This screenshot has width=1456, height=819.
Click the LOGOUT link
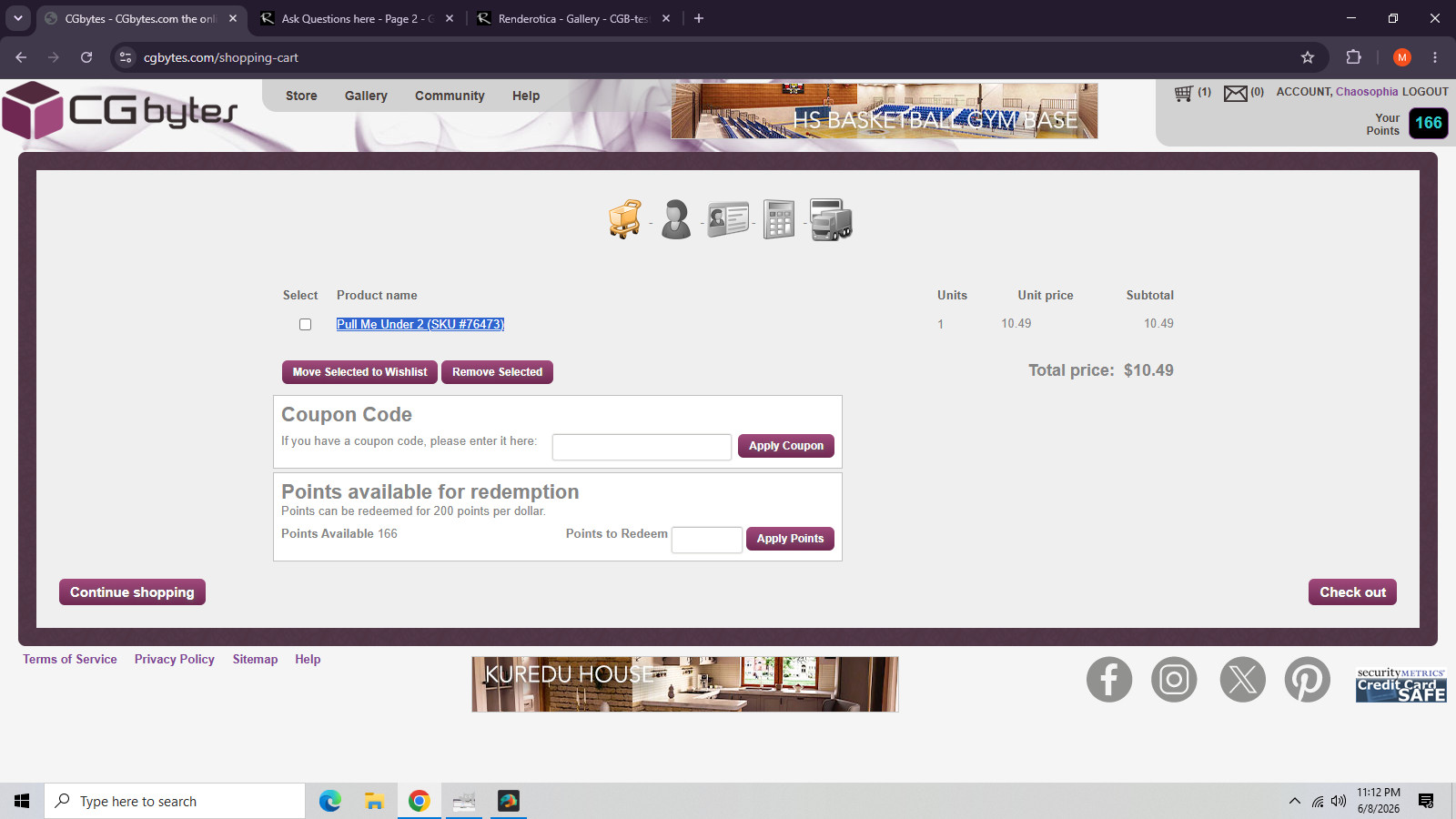point(1425,92)
